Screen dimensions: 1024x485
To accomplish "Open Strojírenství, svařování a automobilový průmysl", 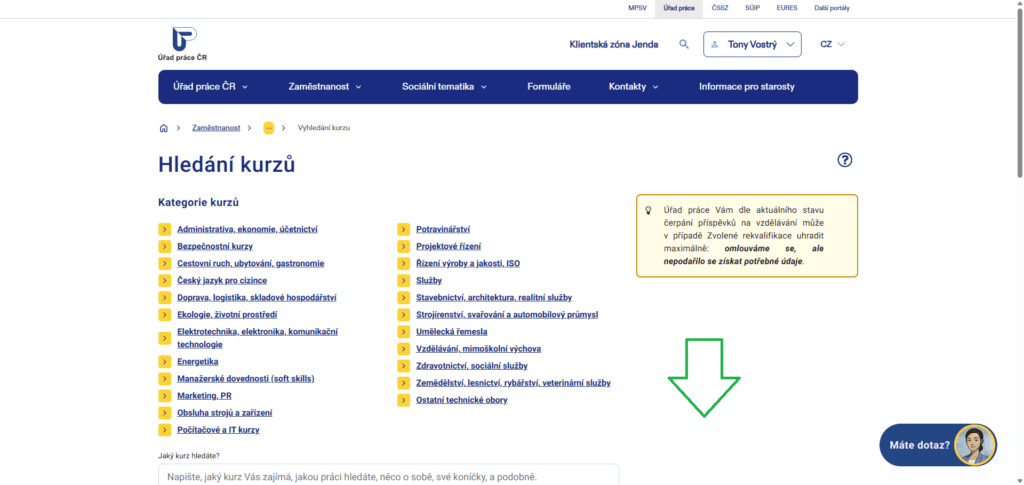I will (507, 315).
